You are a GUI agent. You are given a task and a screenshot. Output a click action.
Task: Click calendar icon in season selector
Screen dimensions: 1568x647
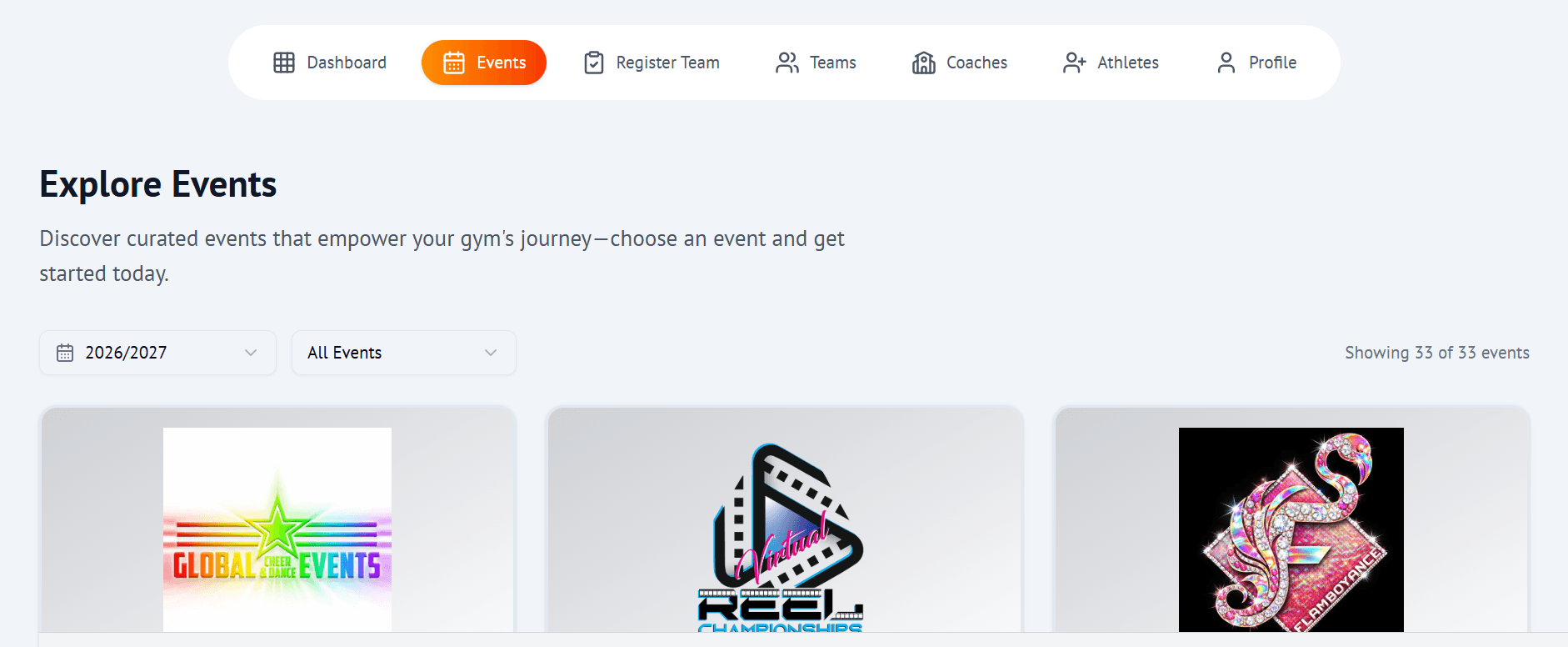[x=65, y=353]
